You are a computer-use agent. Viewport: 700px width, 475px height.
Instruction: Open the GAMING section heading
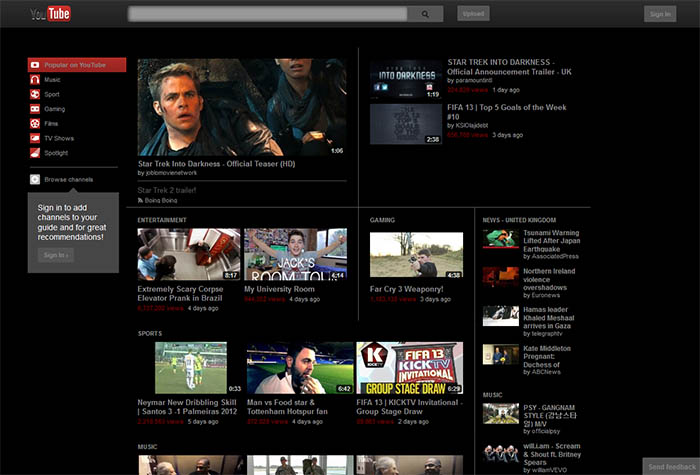[382, 220]
